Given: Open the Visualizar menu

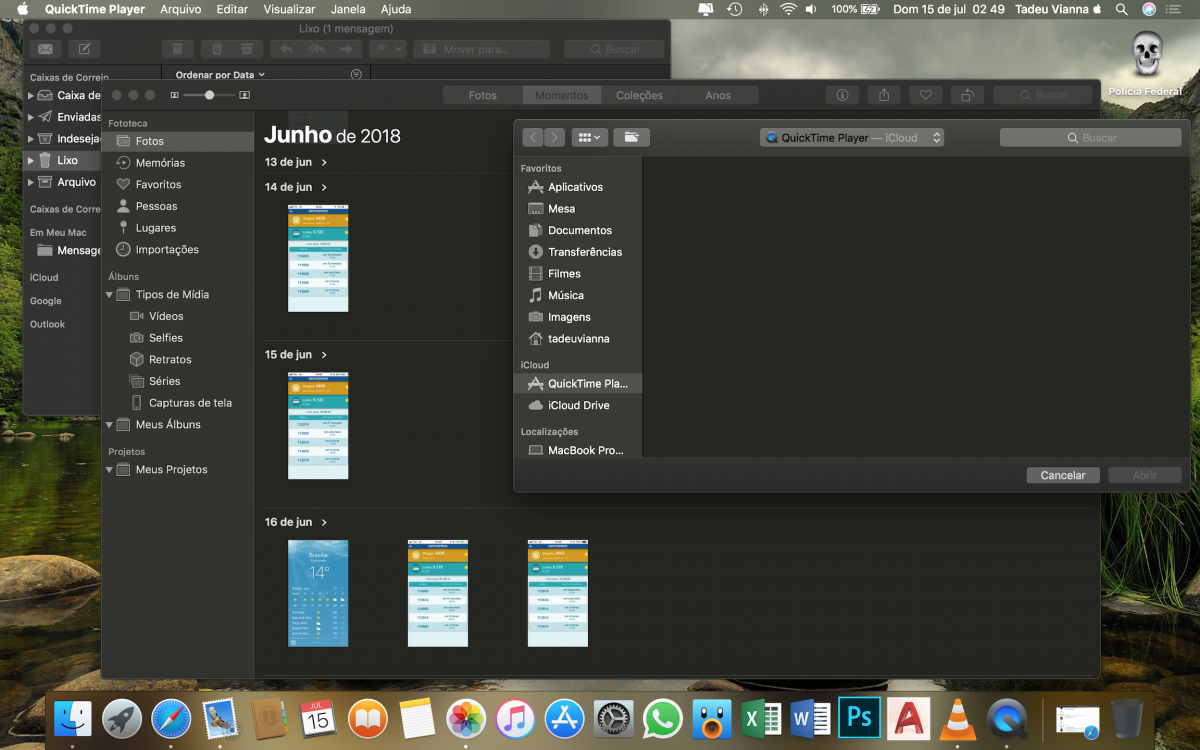Looking at the screenshot, I should (289, 9).
